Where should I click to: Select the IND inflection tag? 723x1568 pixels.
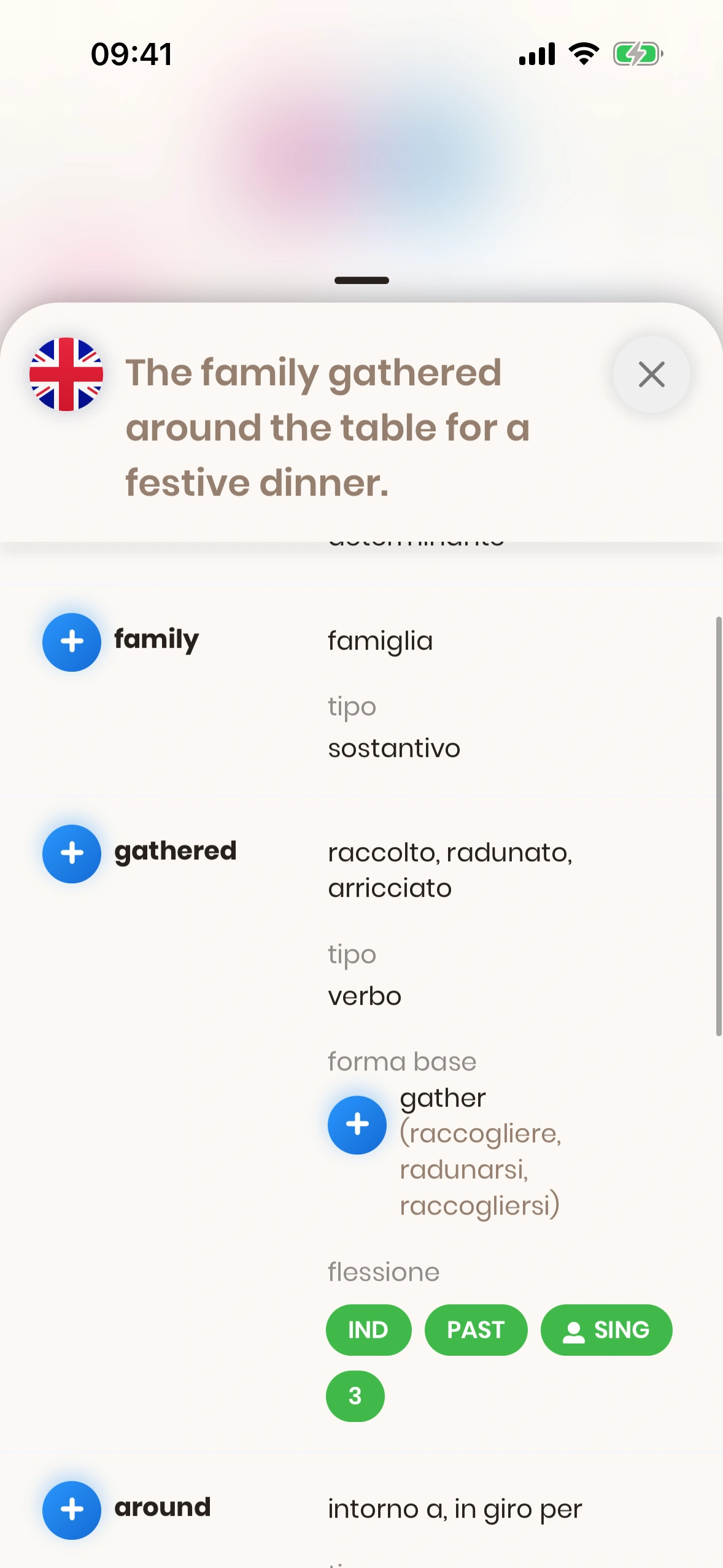point(368,1330)
